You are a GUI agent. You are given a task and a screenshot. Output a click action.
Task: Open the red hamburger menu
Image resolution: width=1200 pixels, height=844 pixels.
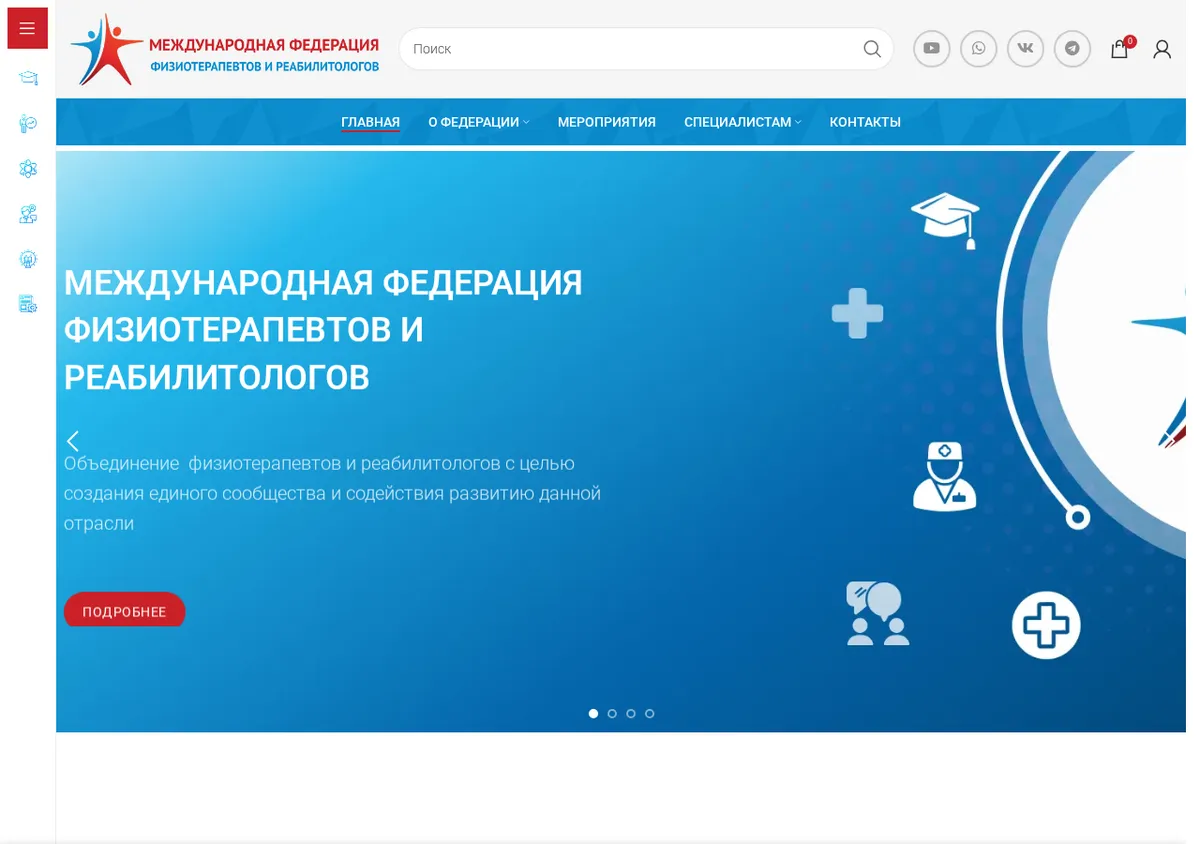click(27, 28)
